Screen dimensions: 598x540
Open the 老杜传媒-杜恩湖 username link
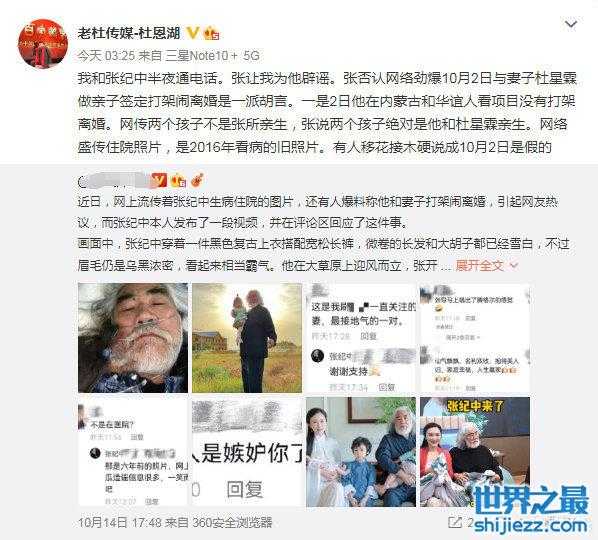[129, 33]
